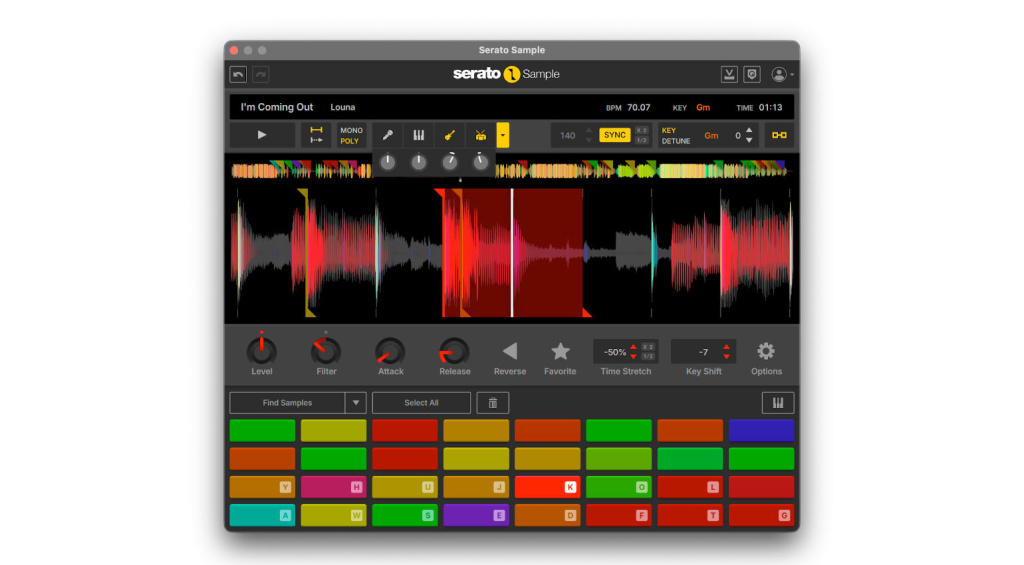
Task: Toggle Reverse playback
Action: pos(510,351)
